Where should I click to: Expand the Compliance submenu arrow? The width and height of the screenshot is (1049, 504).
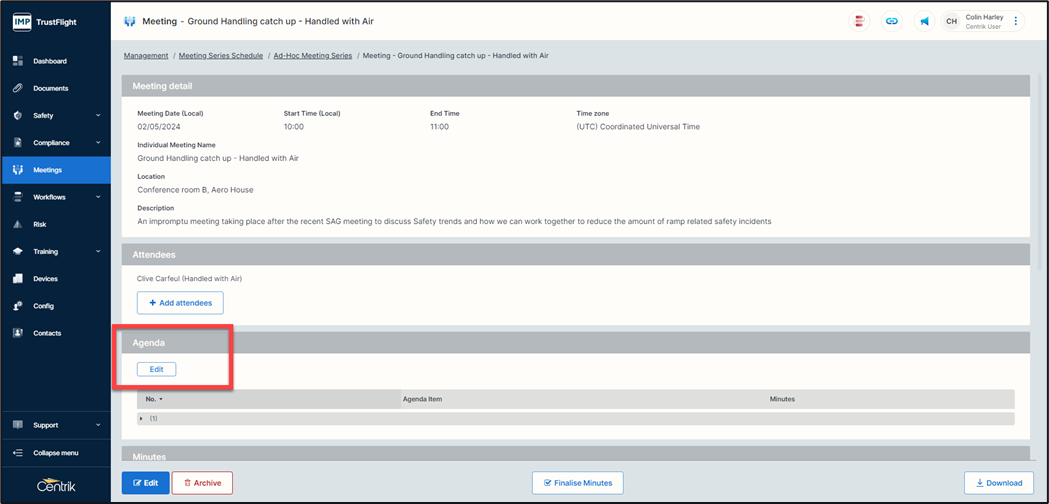pos(98,143)
